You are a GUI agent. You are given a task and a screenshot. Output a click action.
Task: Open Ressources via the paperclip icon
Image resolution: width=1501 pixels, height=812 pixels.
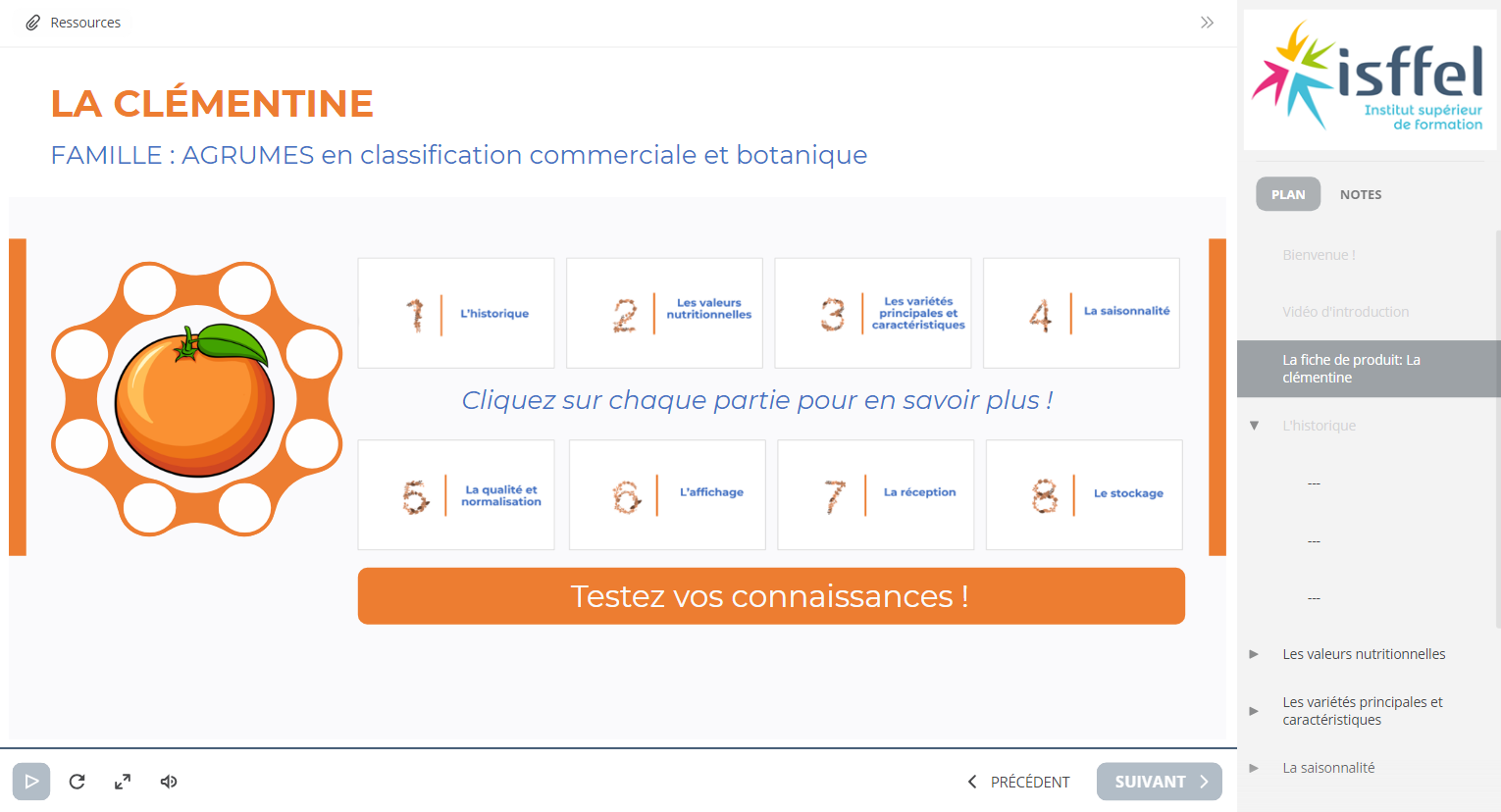[74, 22]
